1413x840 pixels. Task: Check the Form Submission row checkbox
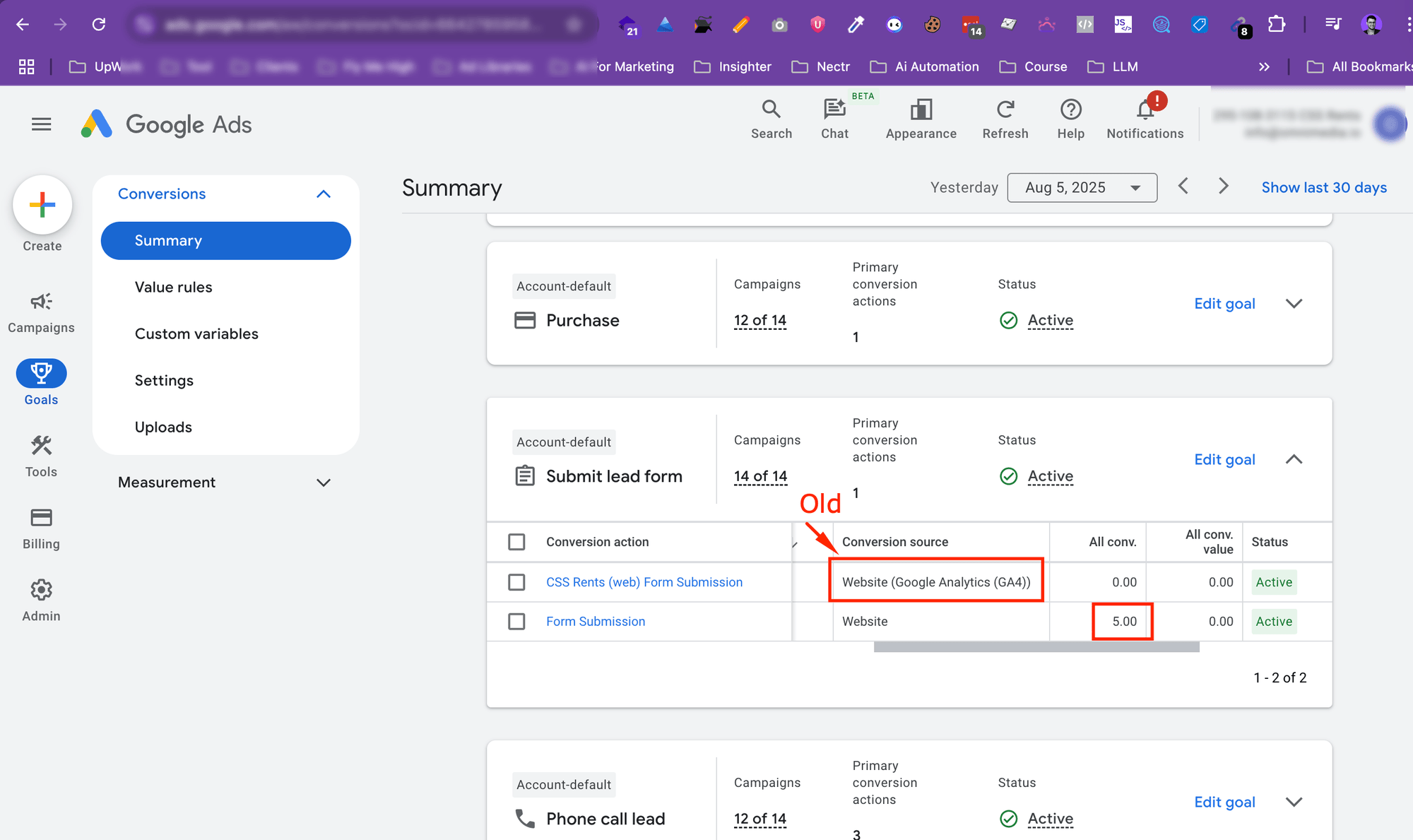point(516,621)
